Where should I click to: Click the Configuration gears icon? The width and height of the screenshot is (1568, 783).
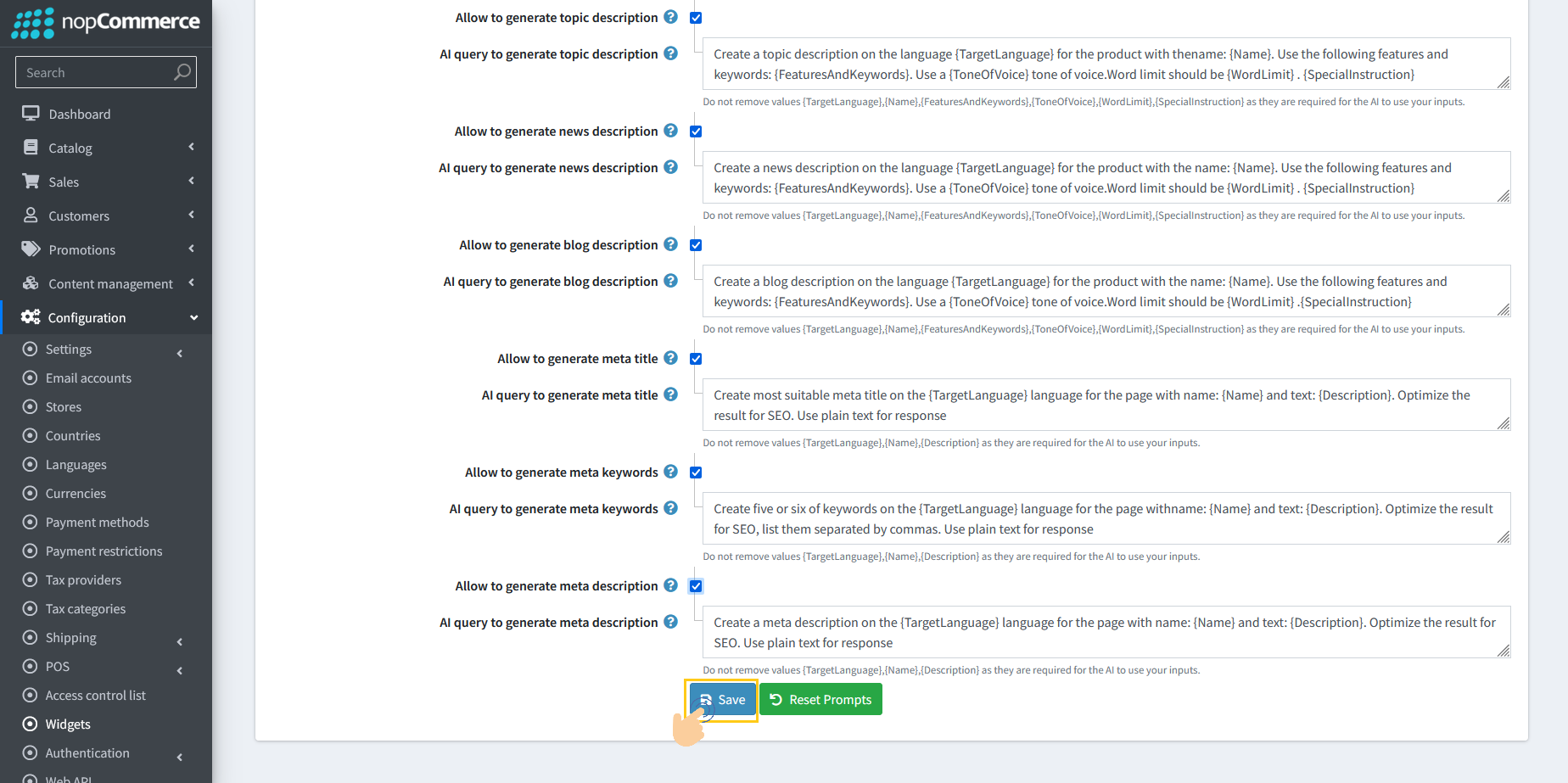(x=31, y=316)
